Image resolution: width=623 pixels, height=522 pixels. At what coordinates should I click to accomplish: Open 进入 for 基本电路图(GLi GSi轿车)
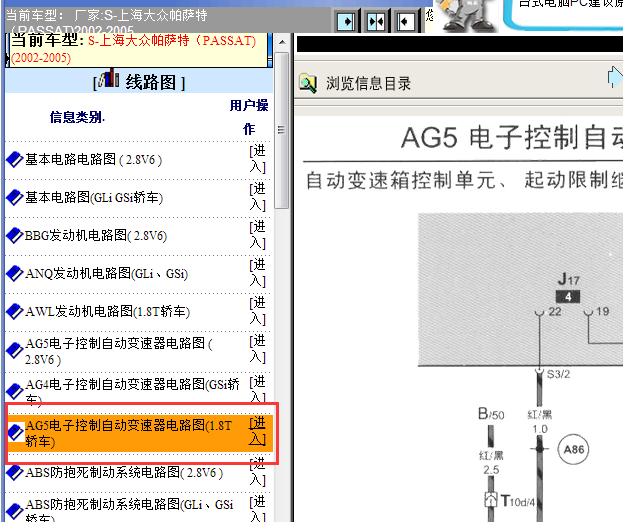[257, 197]
